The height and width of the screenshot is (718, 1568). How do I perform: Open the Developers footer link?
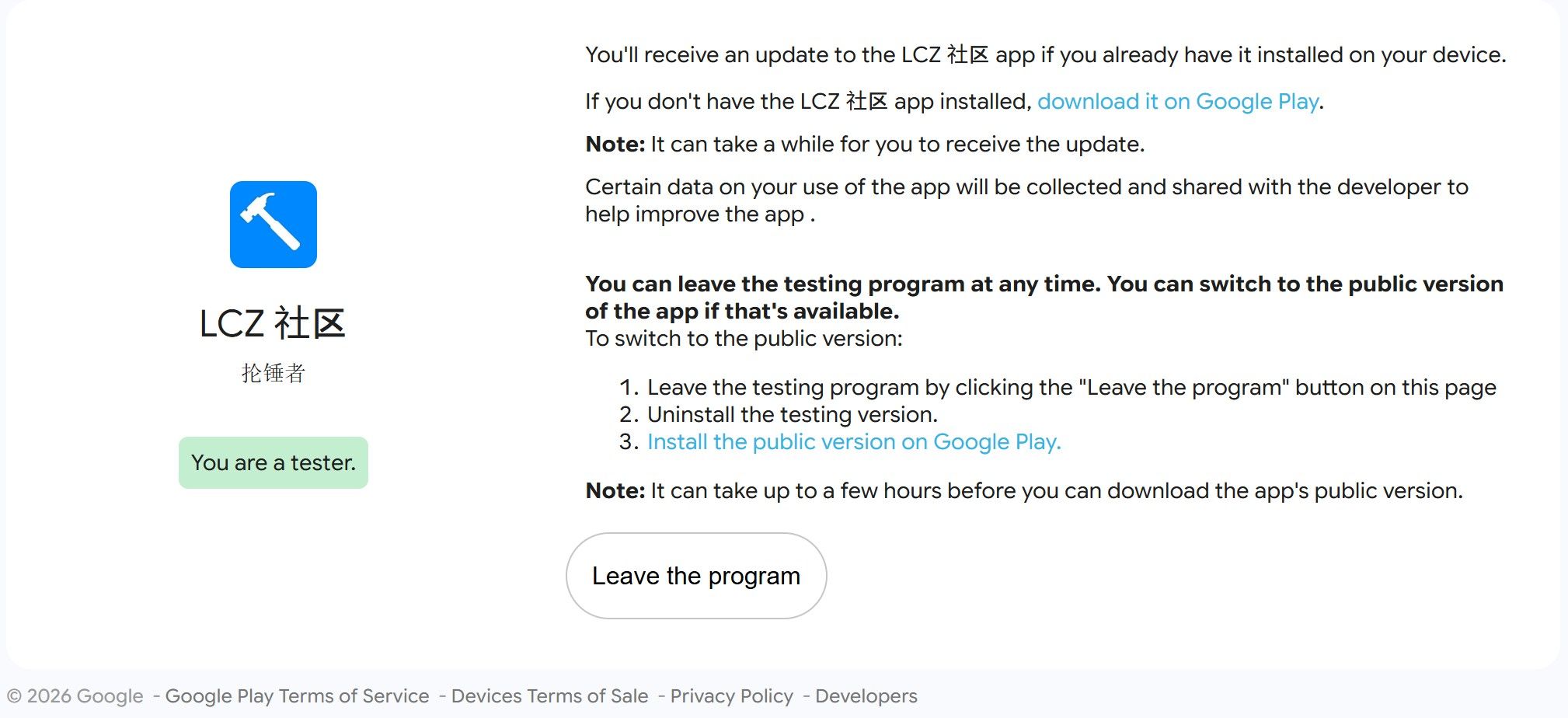pos(866,695)
